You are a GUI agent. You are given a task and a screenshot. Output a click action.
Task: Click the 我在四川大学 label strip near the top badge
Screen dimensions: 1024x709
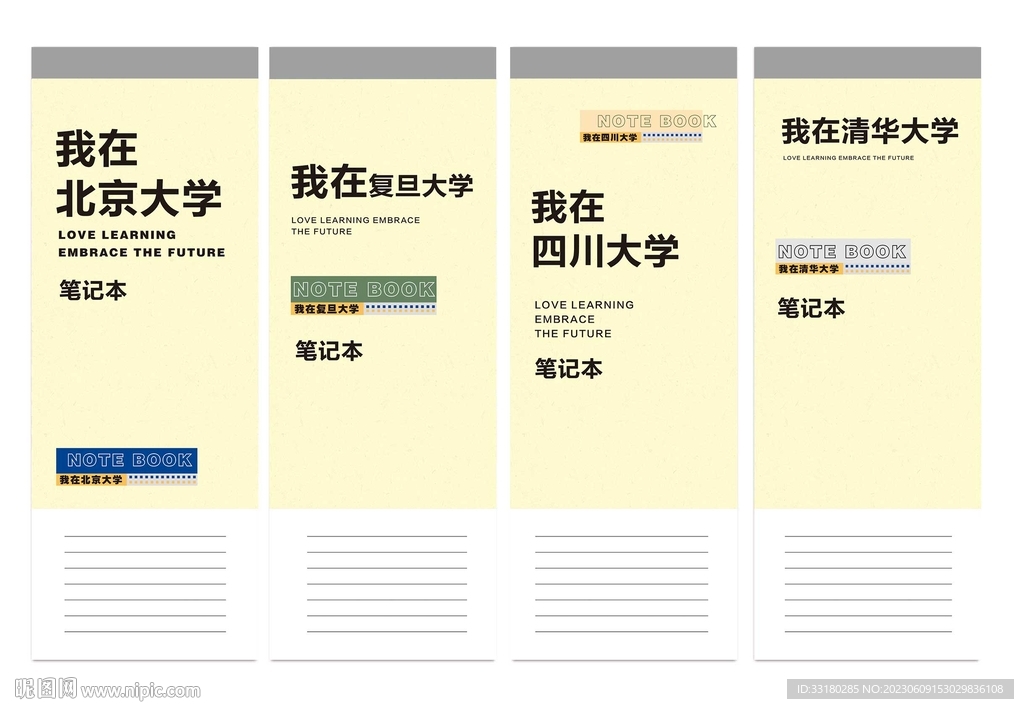tap(609, 135)
